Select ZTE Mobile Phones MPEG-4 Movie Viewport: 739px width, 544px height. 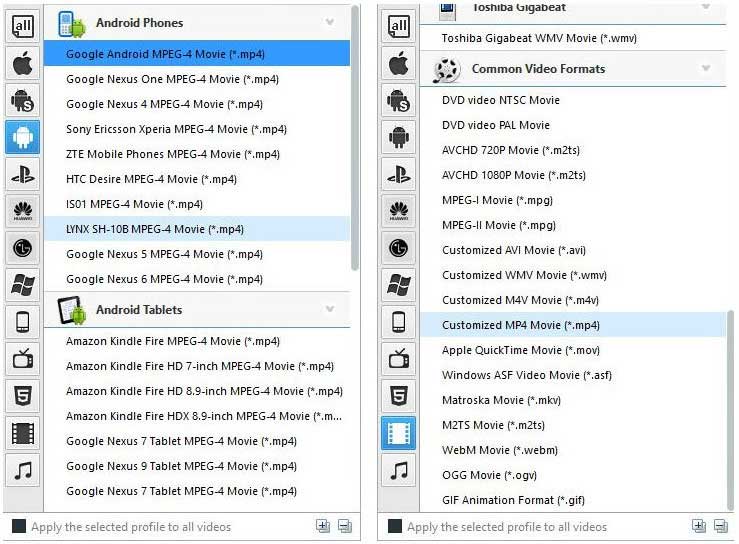click(197, 154)
